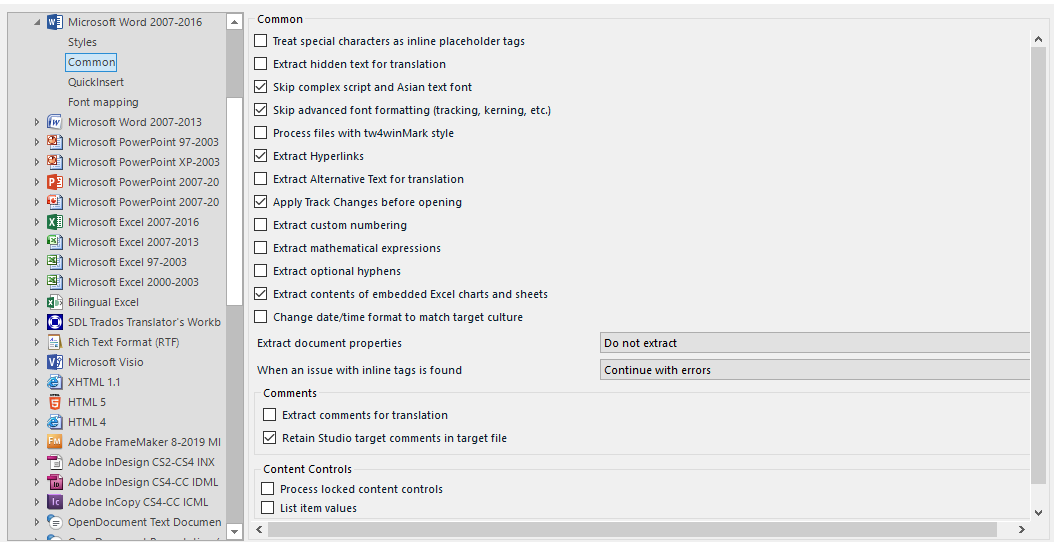The height and width of the screenshot is (542, 1054).
Task: Click the horizontal scrollbar right arrow
Action: [1021, 530]
